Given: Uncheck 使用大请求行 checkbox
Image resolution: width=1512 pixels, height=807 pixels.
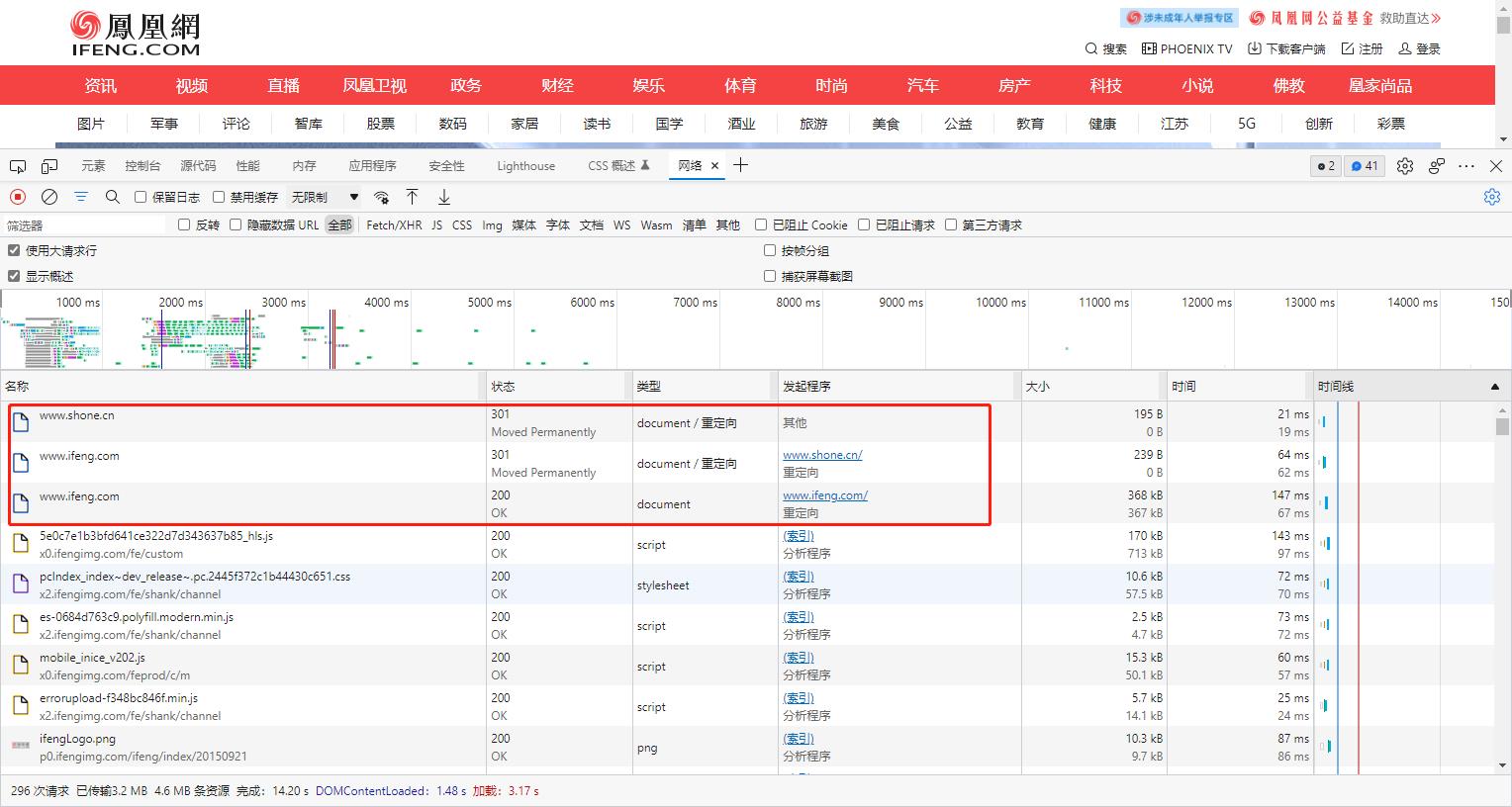Looking at the screenshot, I should click(x=14, y=250).
